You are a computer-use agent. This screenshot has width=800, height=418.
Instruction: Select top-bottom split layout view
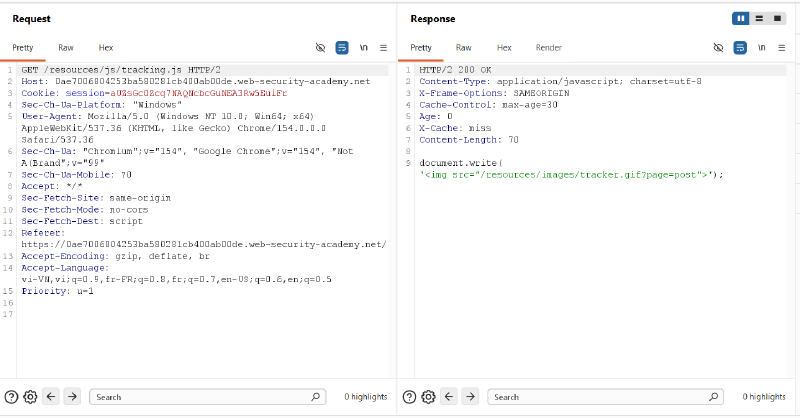click(759, 18)
